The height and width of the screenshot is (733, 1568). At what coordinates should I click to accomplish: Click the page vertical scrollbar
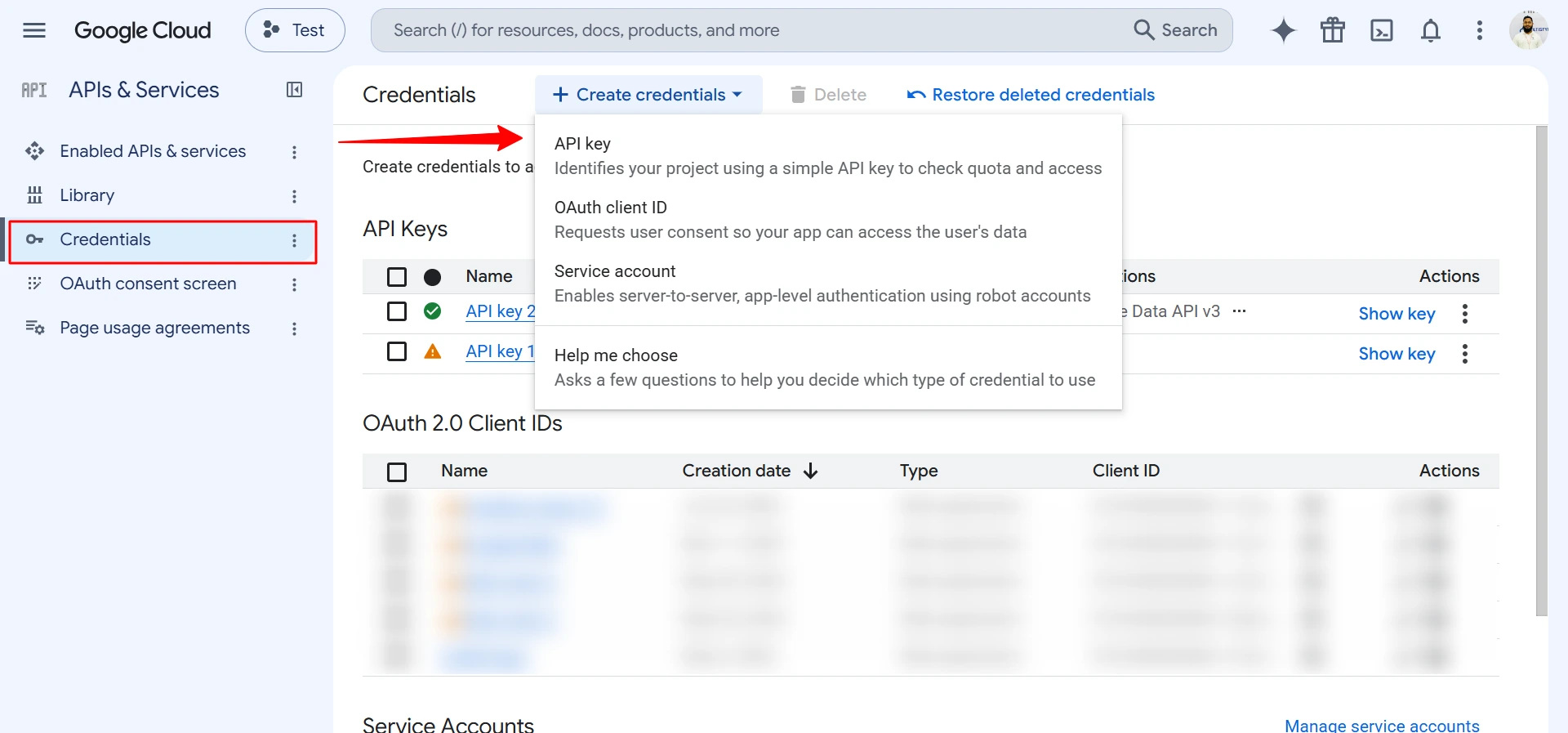[x=1542, y=371]
